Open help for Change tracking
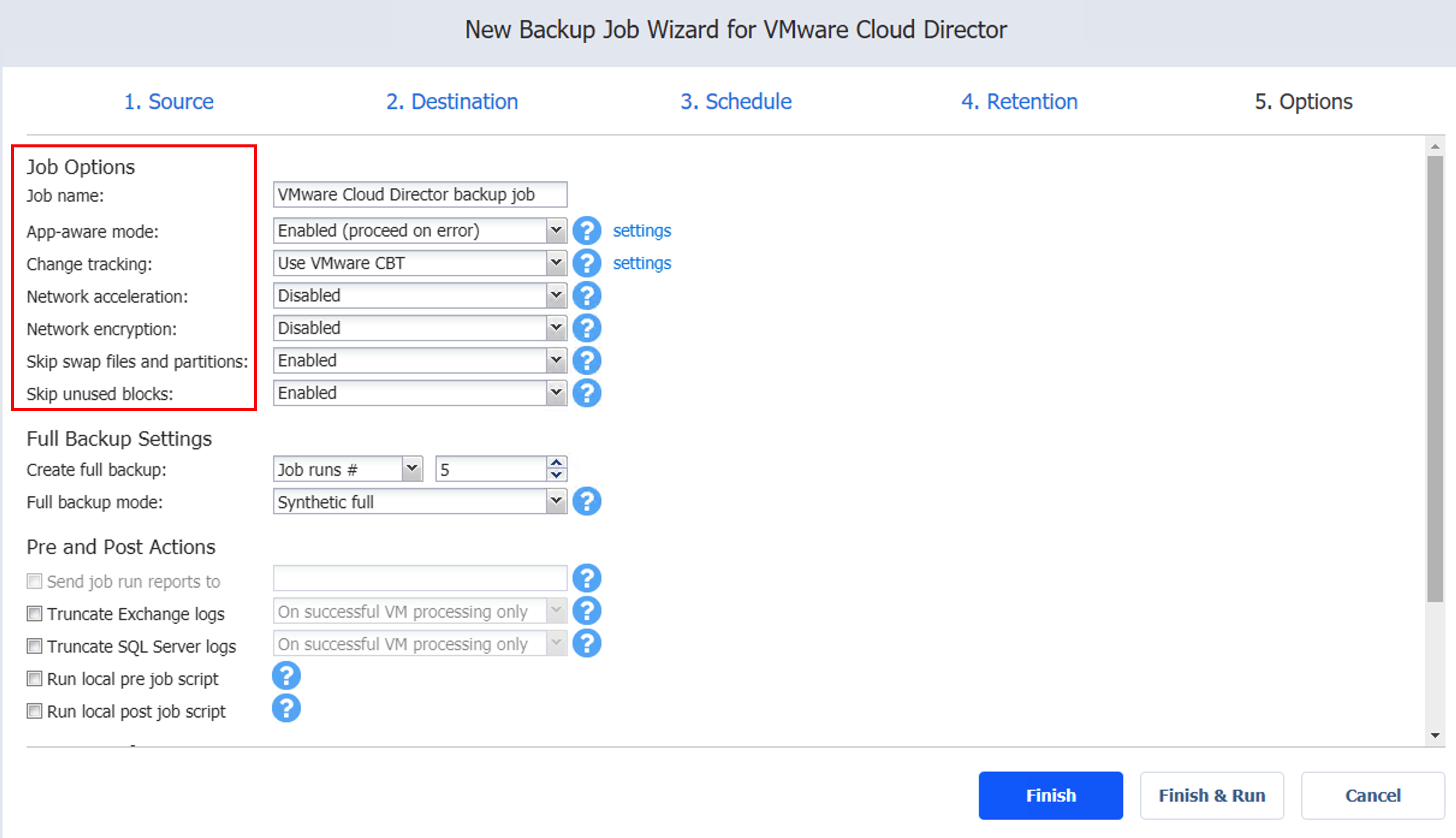Screen dimensions: 1456x838 point(586,263)
